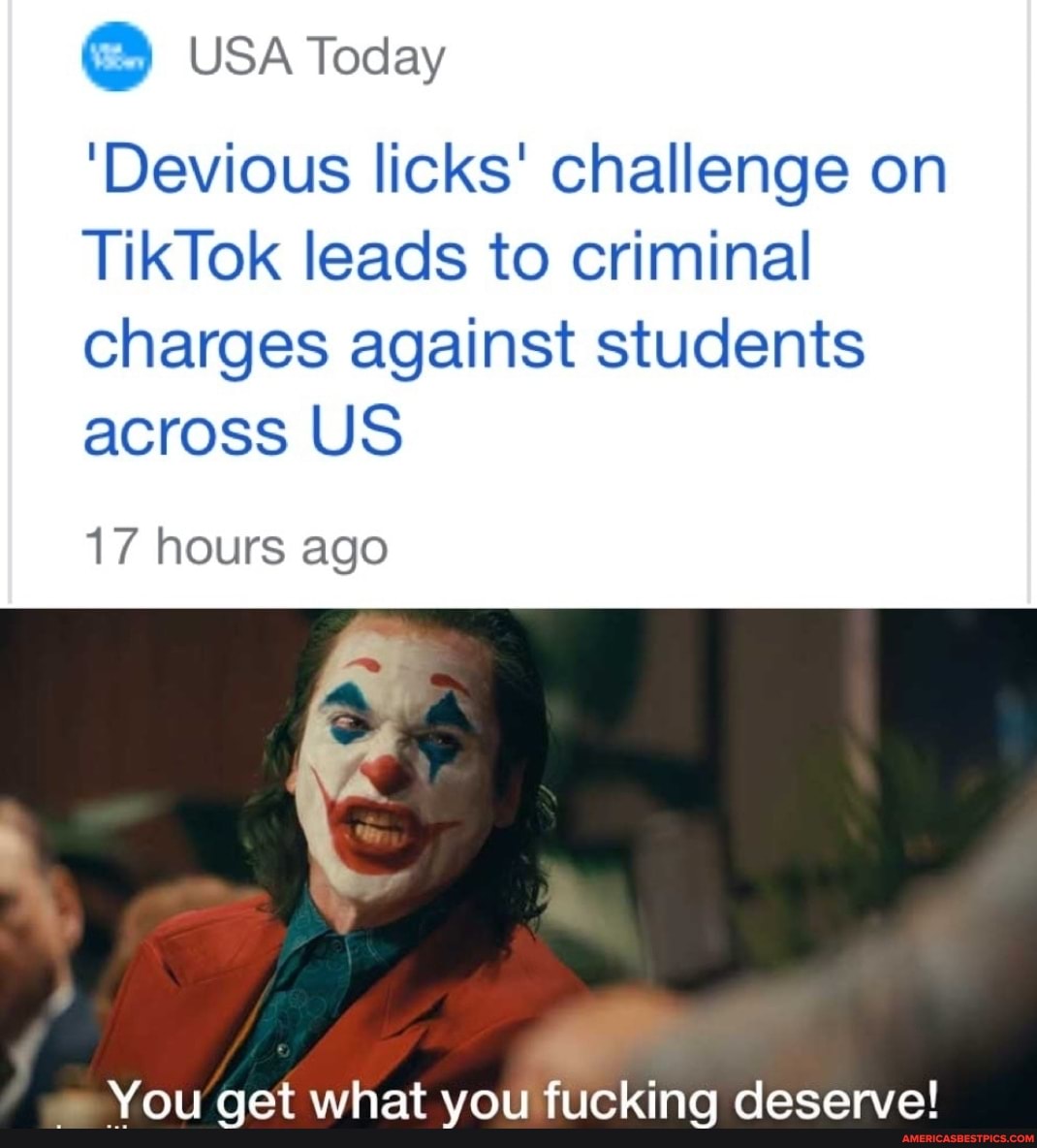Click the 'across US' headline line

(x=243, y=430)
